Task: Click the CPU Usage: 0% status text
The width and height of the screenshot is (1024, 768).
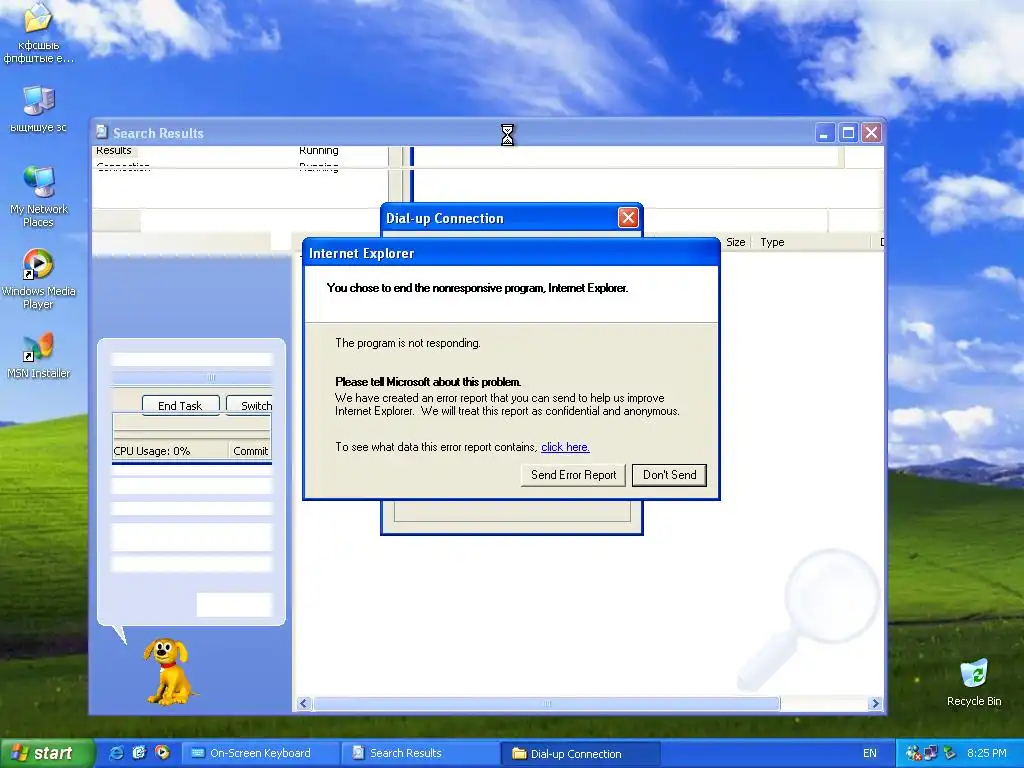Action: tap(152, 451)
